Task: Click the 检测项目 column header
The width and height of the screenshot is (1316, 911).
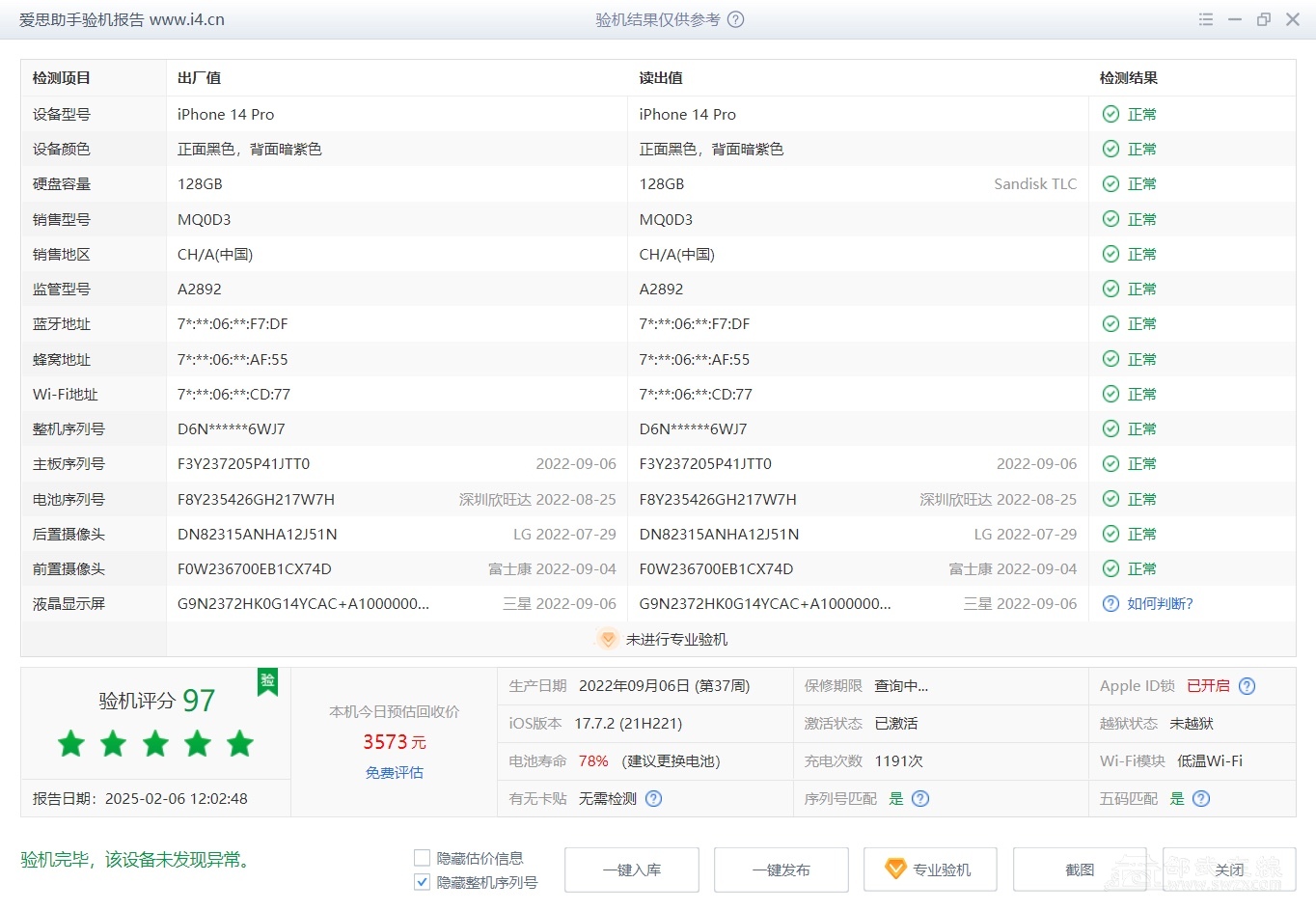Action: pos(62,78)
